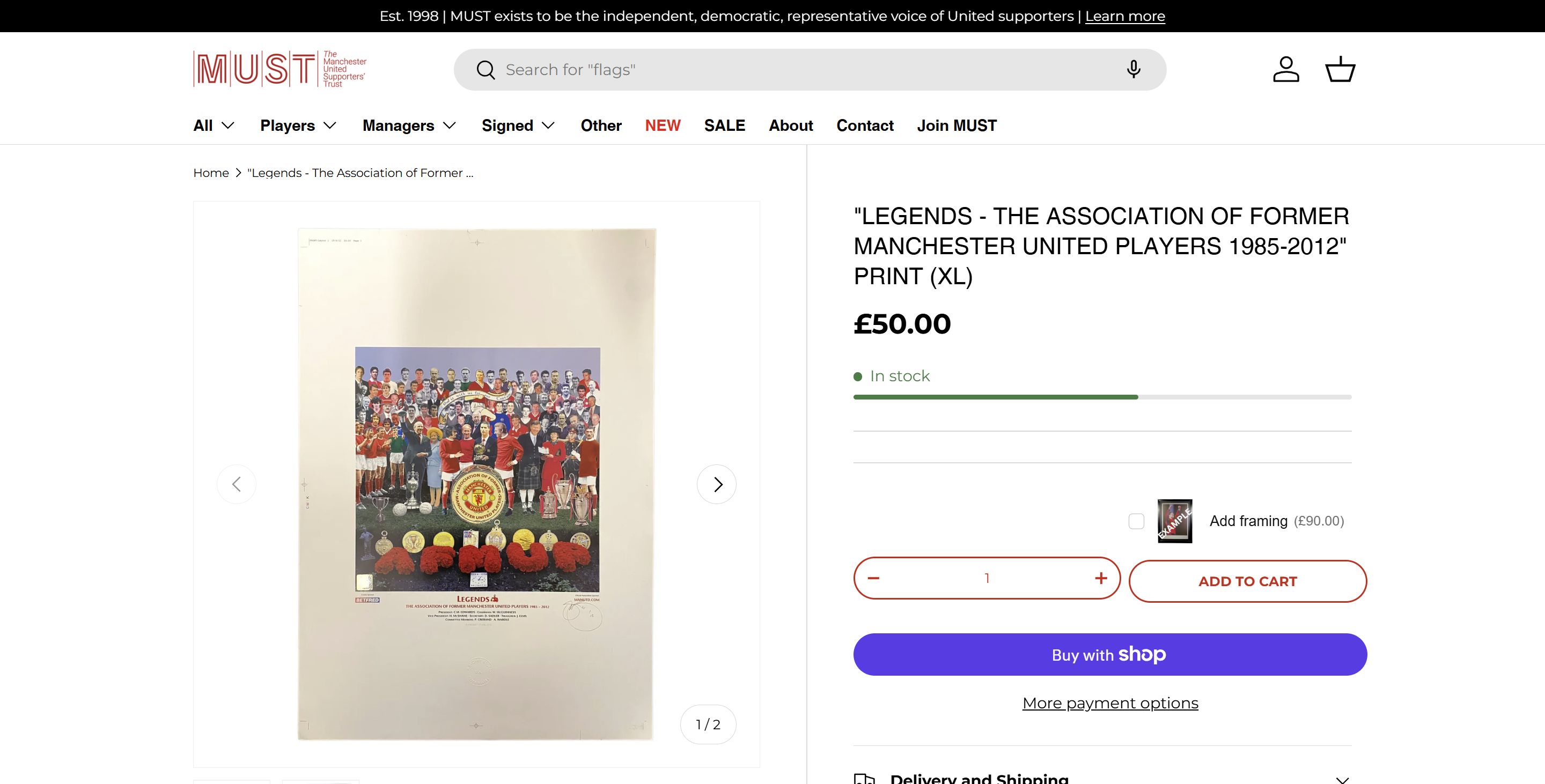Click the ADD TO CART button
Viewport: 1545px width, 784px height.
pos(1247,581)
